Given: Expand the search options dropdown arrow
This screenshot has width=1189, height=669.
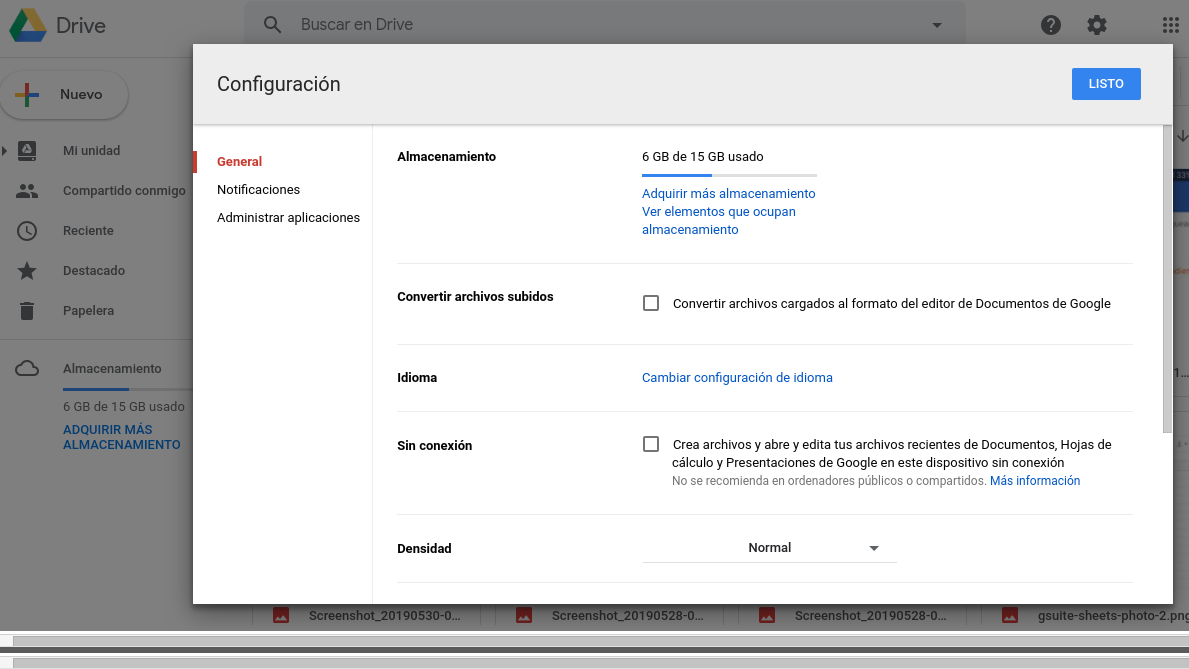Looking at the screenshot, I should pyautogui.click(x=937, y=25).
